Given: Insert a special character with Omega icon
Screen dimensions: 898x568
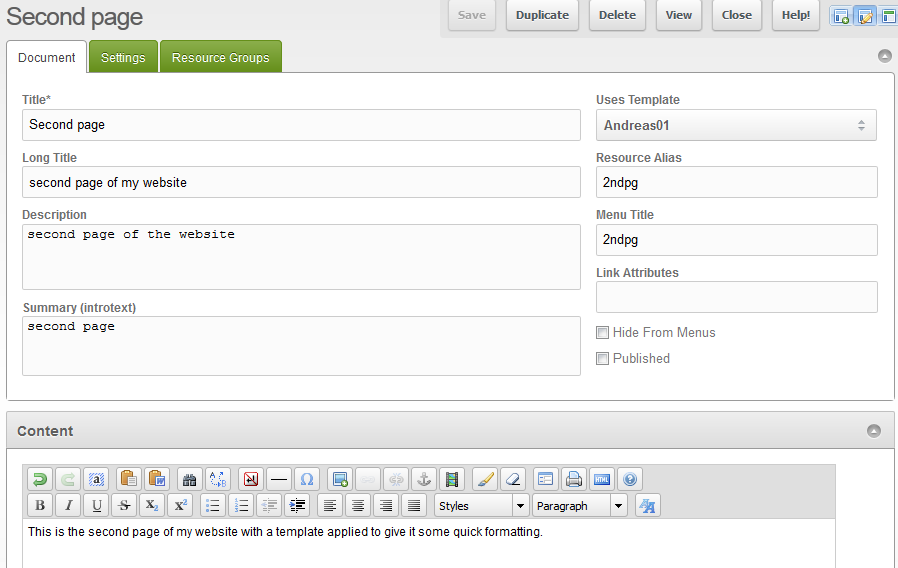Looking at the screenshot, I should tap(307, 479).
